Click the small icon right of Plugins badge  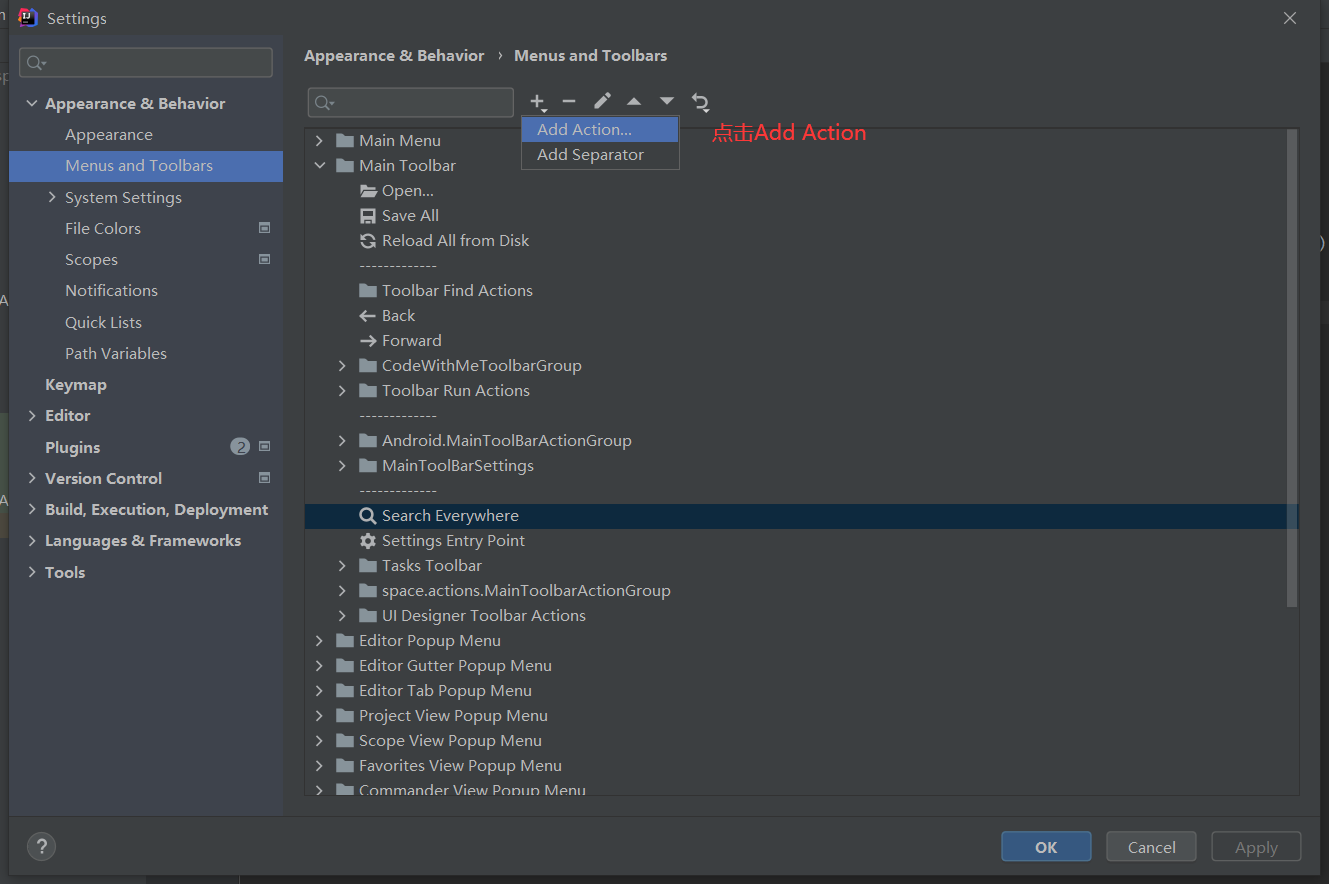point(264,447)
